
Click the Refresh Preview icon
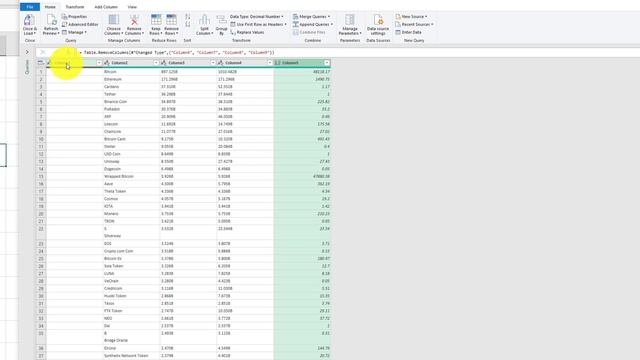(x=51, y=20)
